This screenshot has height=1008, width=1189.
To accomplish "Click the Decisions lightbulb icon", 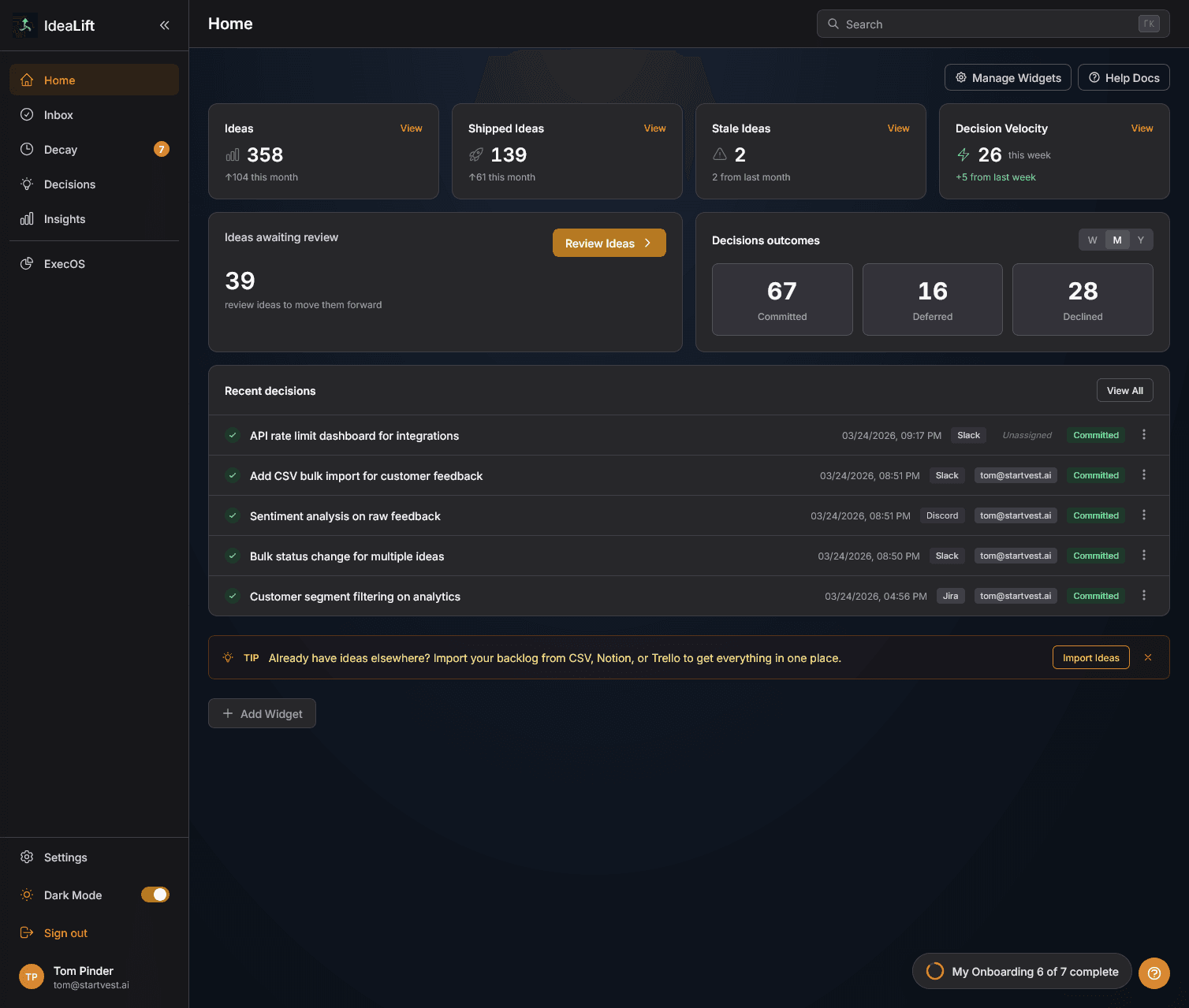I will click(27, 184).
